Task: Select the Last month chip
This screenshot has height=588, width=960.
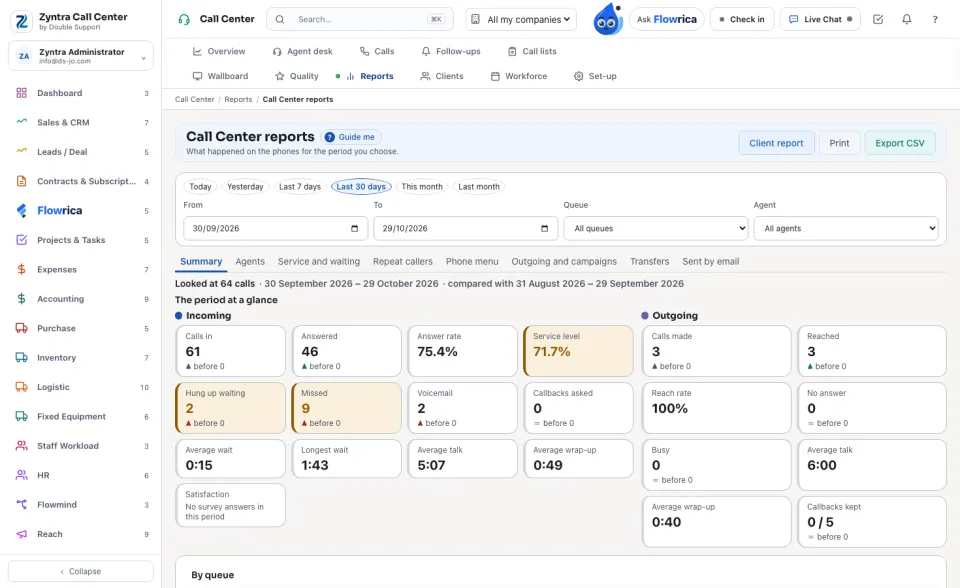Action: (x=479, y=187)
